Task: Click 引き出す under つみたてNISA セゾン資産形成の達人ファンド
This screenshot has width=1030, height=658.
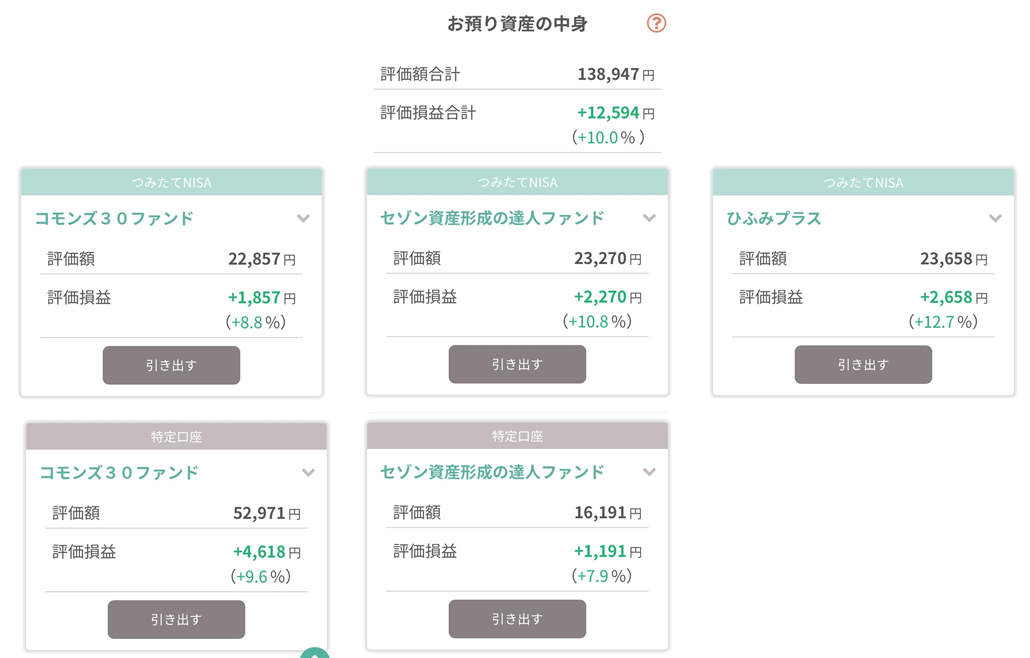Action: 517,364
